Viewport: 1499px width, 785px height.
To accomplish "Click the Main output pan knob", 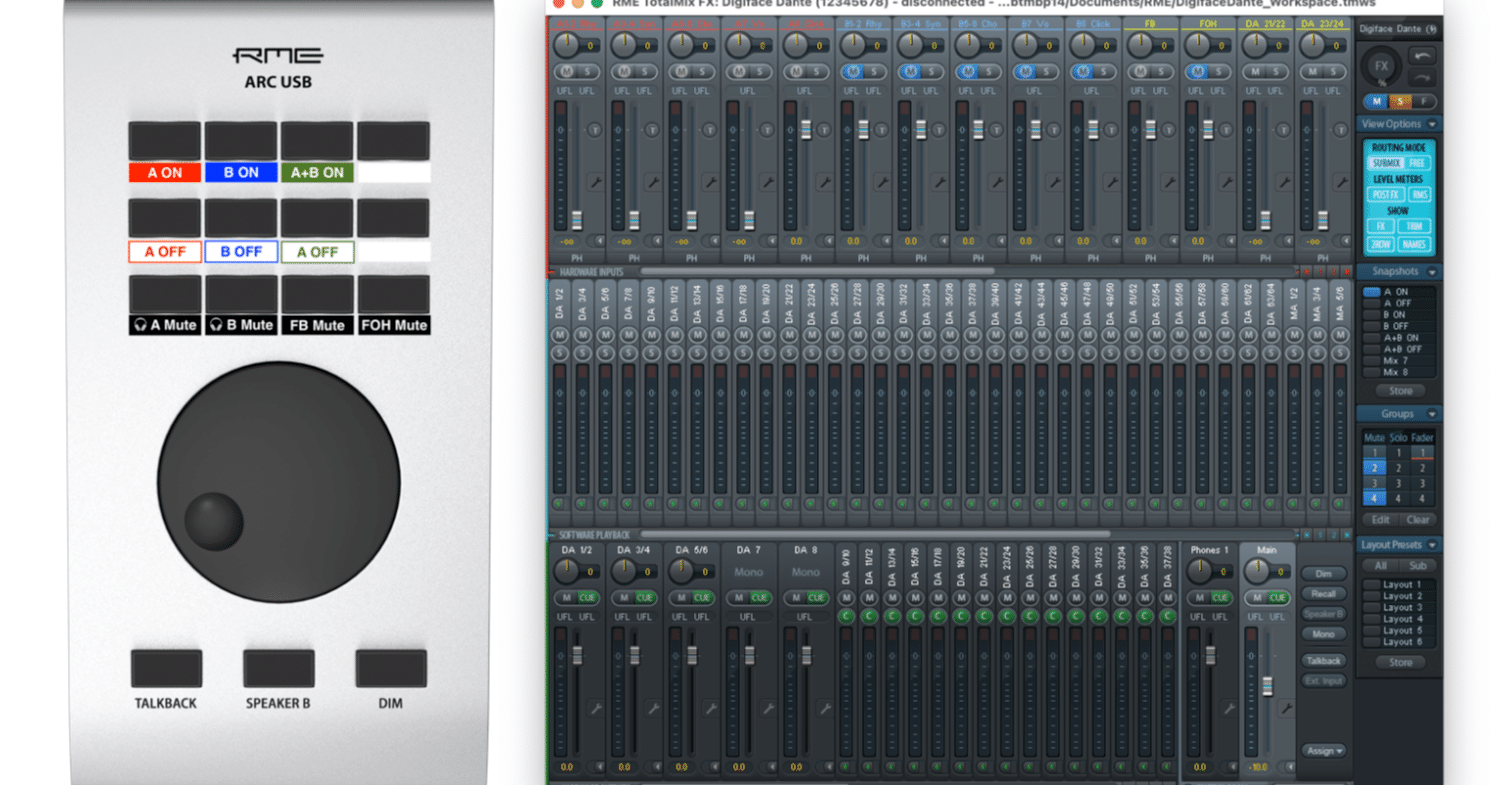I will point(1255,571).
